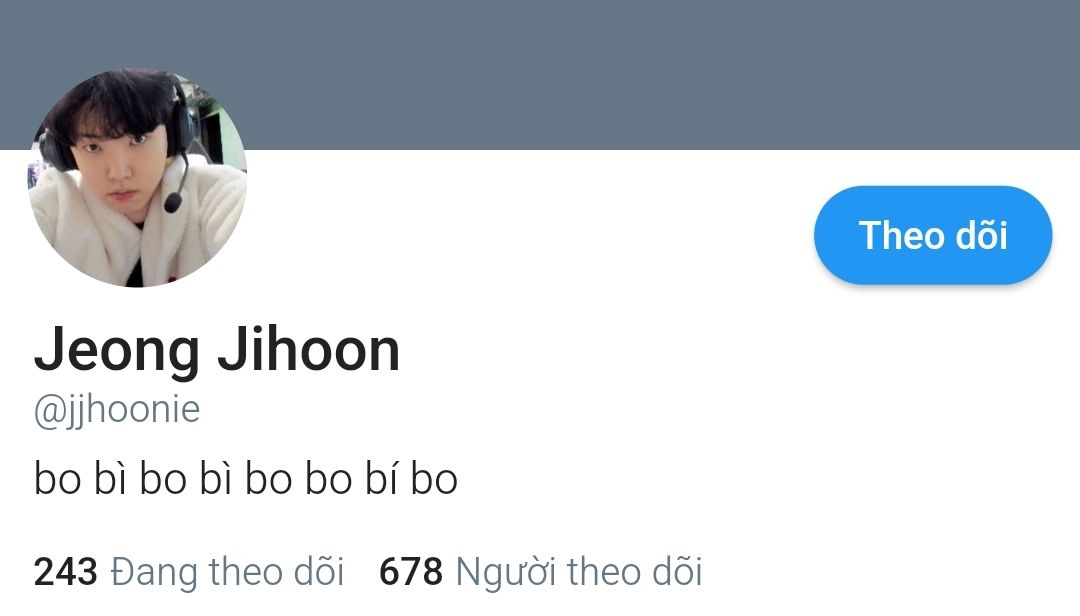Click the banner area above Theo dõi
This screenshot has width=1080, height=616.
tap(933, 74)
